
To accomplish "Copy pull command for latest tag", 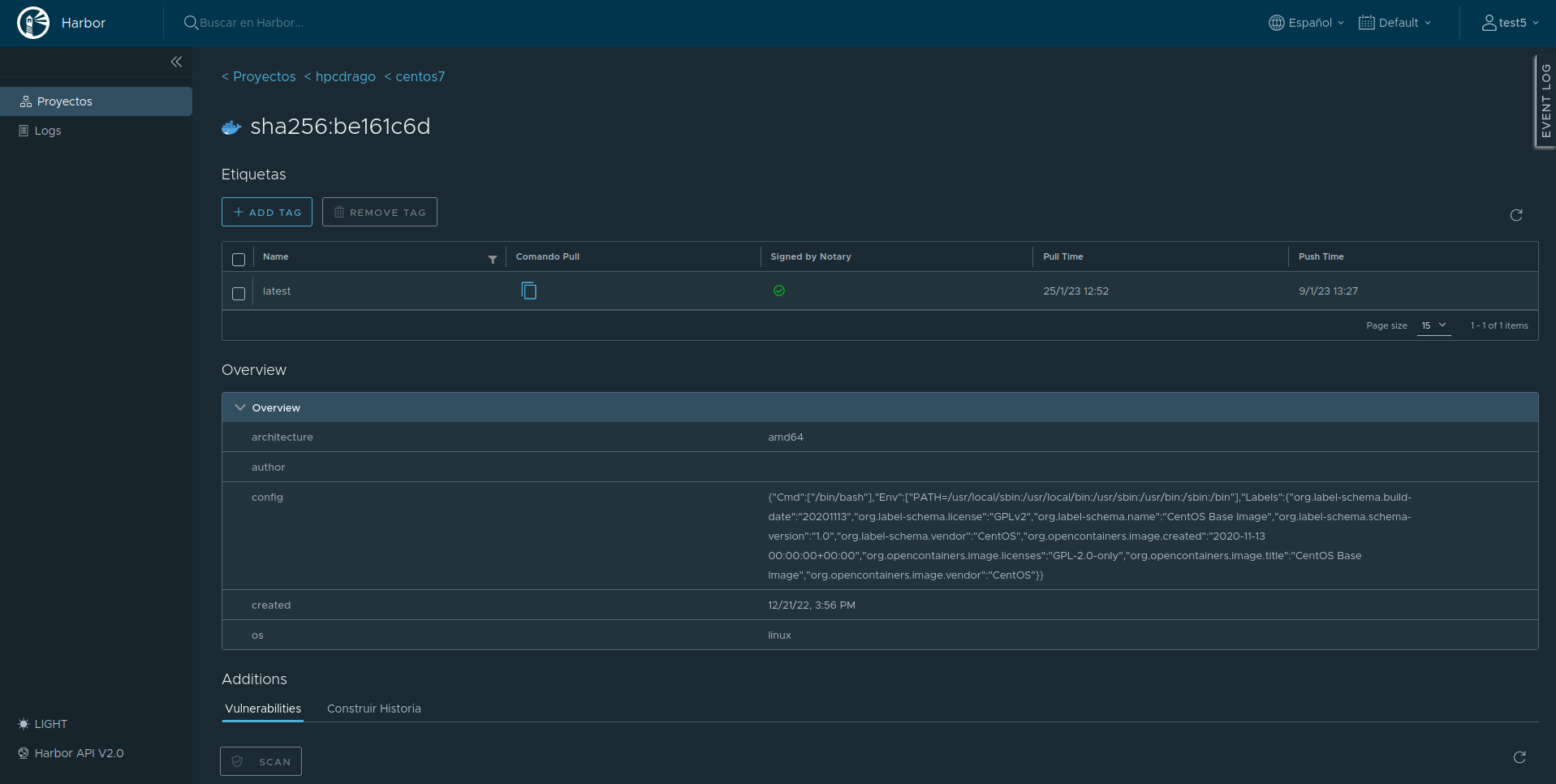I will [x=529, y=291].
